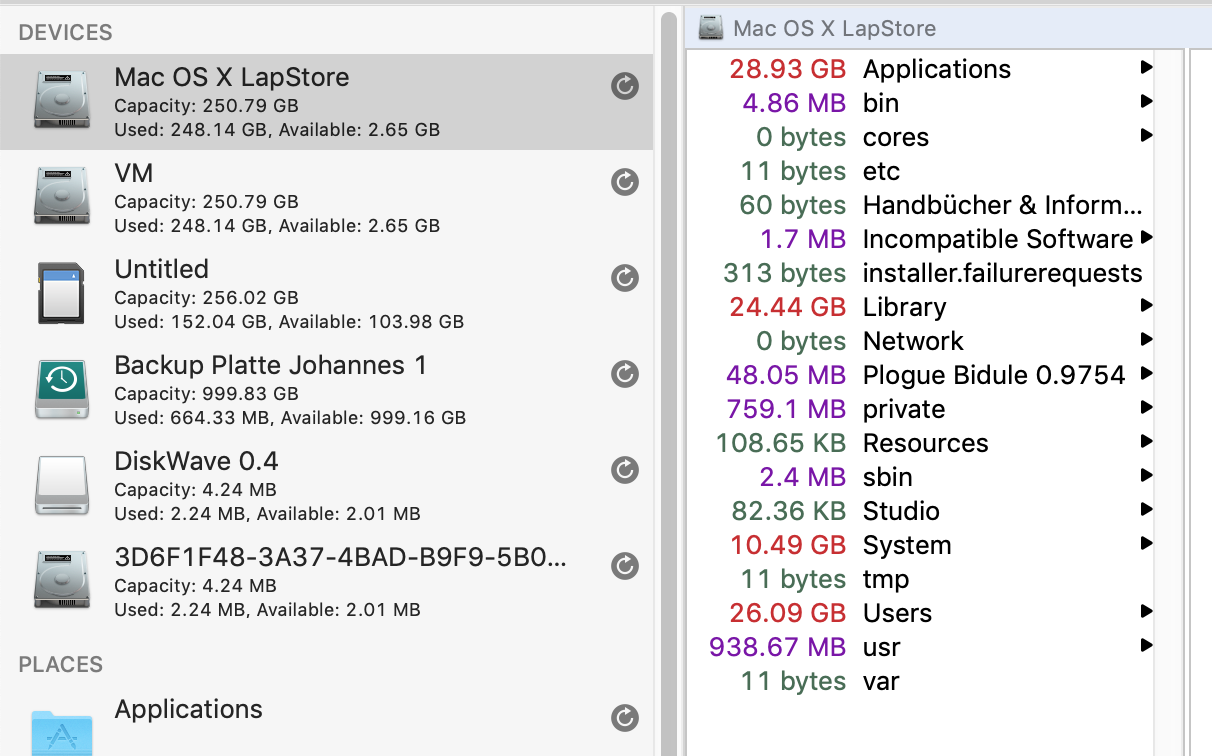Expand the Incompatible Software arrow

[1146, 238]
